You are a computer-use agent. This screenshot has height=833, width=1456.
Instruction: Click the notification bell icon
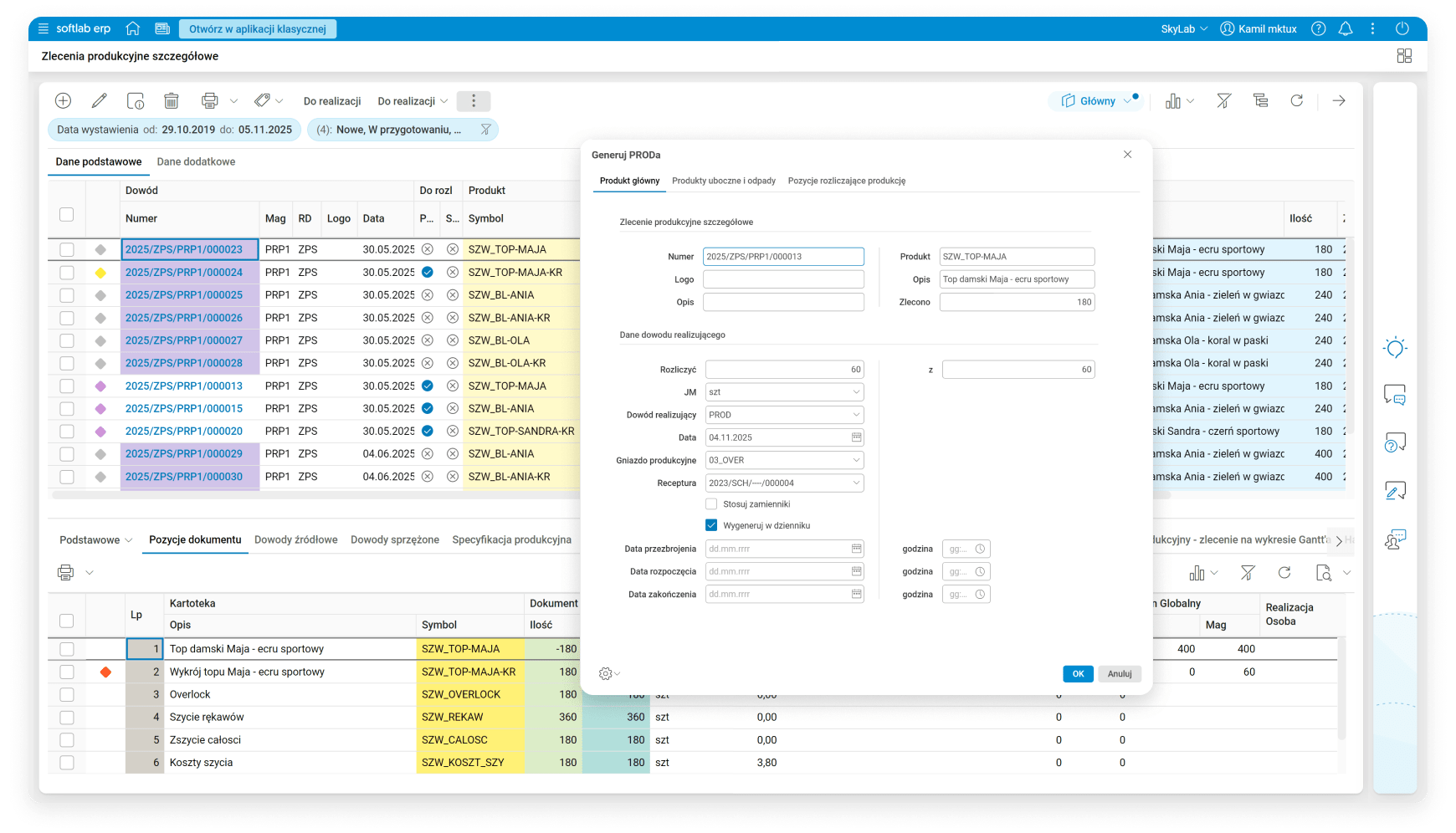1346,28
